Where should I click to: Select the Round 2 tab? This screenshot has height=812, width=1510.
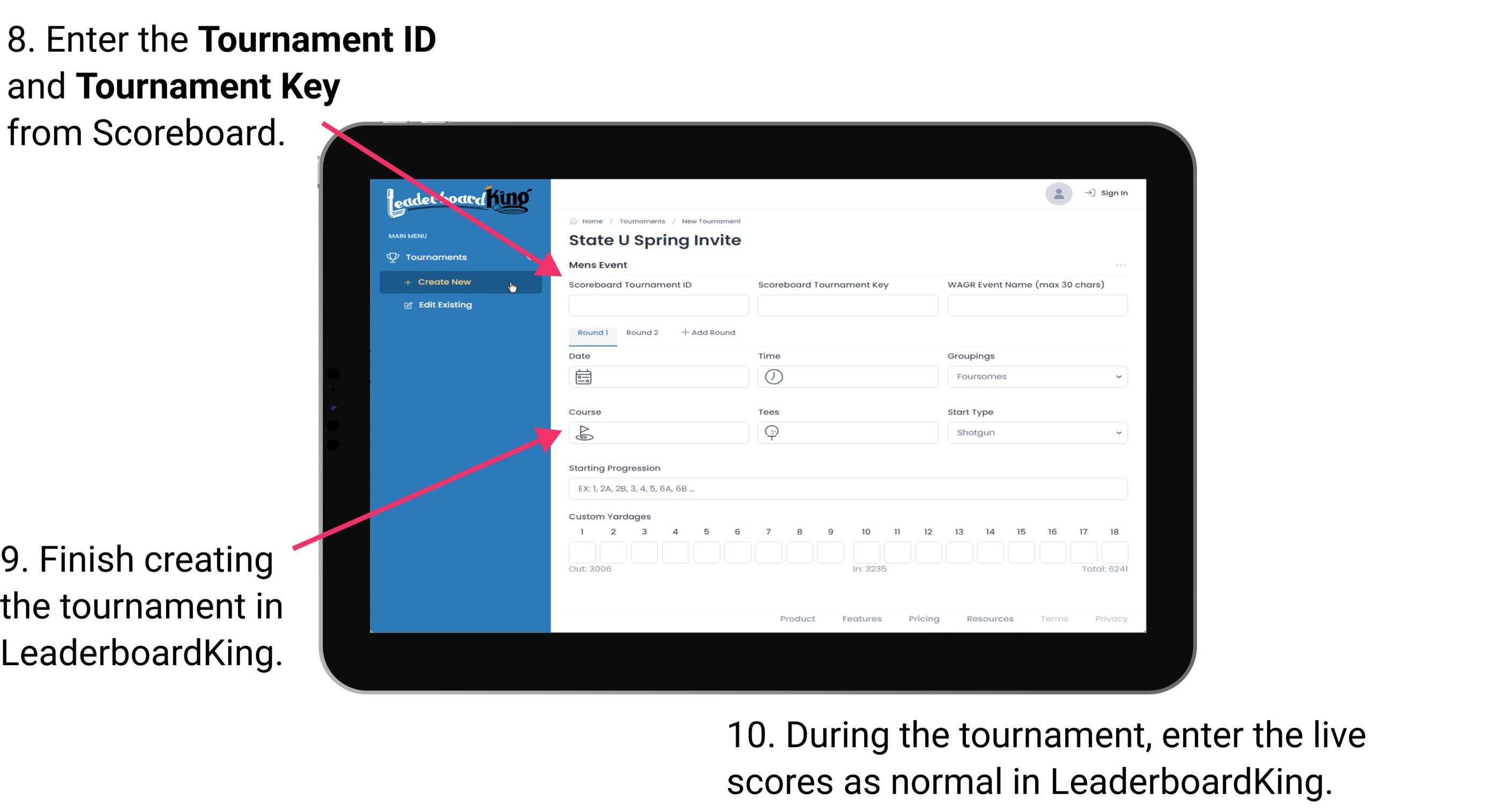pos(640,332)
